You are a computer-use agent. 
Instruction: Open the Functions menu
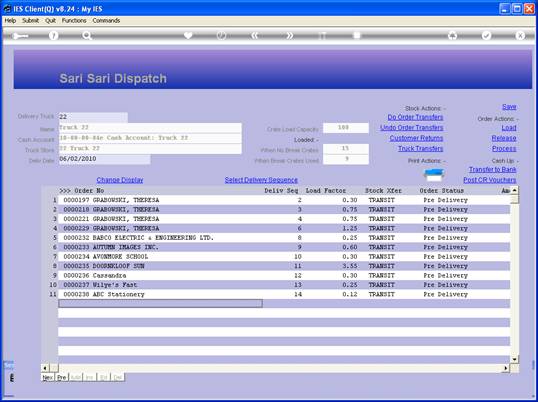[74, 21]
